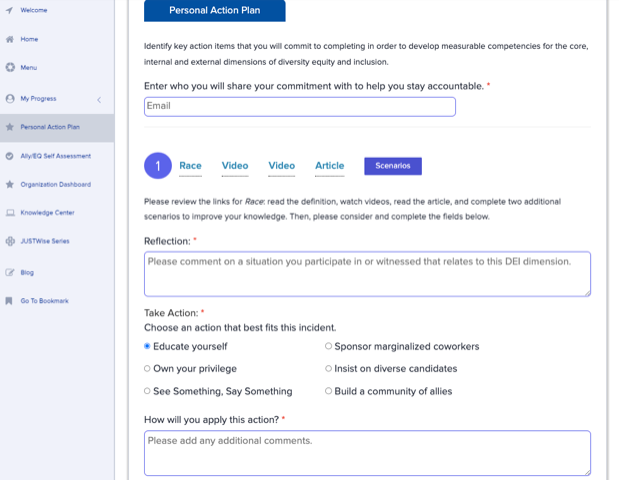Open the second Video link
The height and width of the screenshot is (480, 619).
[x=281, y=166]
